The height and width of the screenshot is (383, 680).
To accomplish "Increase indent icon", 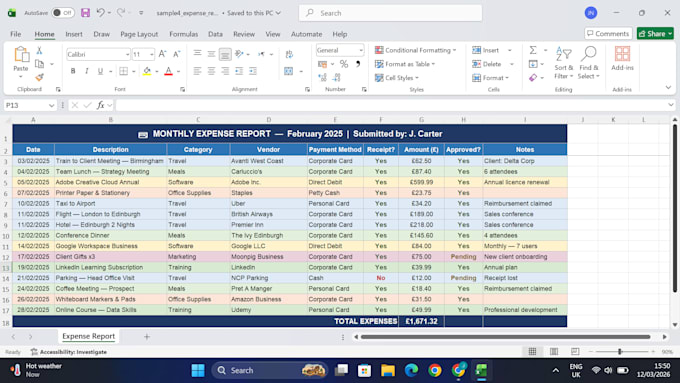I will 253,71.
